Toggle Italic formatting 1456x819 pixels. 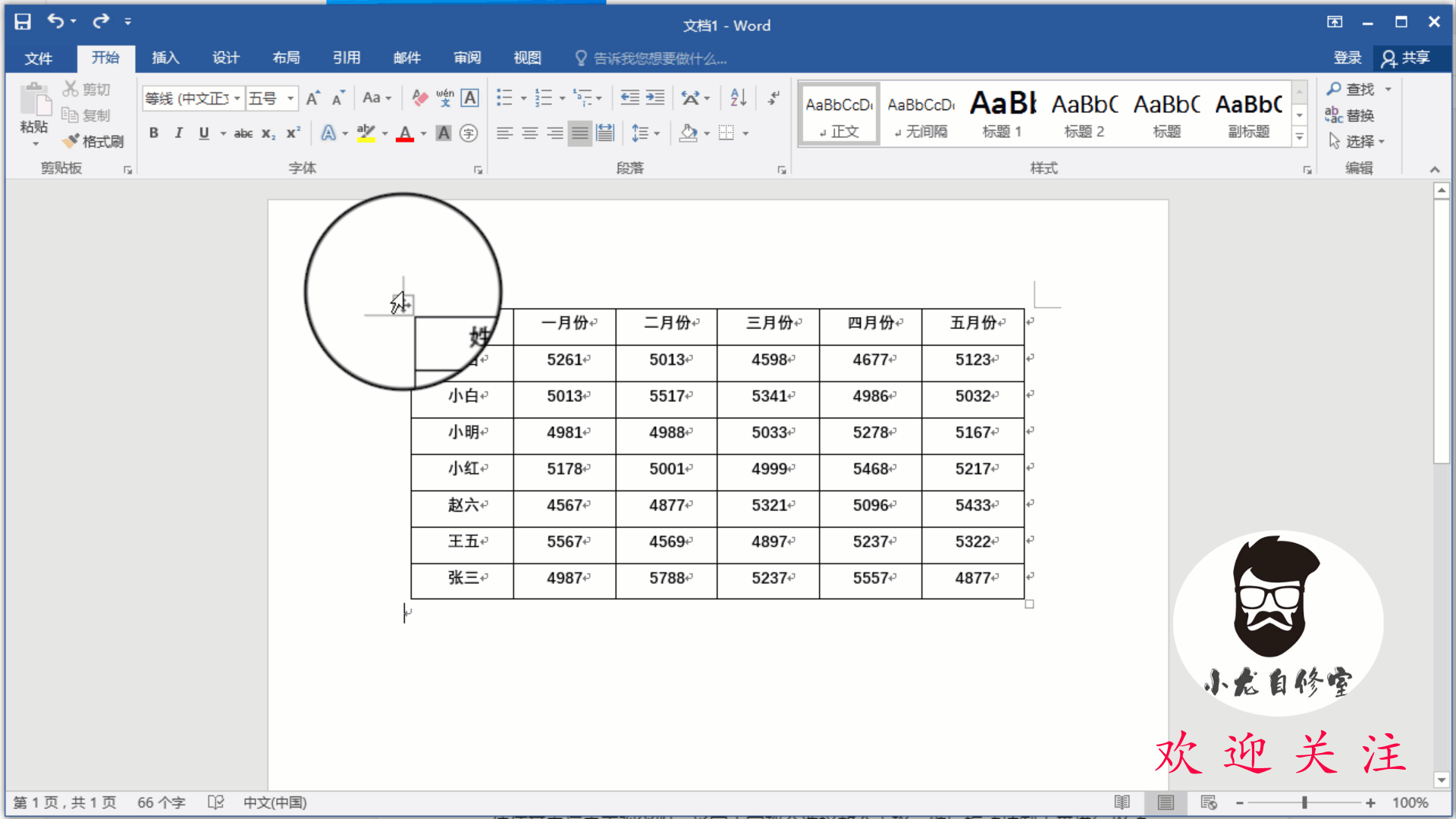tap(178, 133)
